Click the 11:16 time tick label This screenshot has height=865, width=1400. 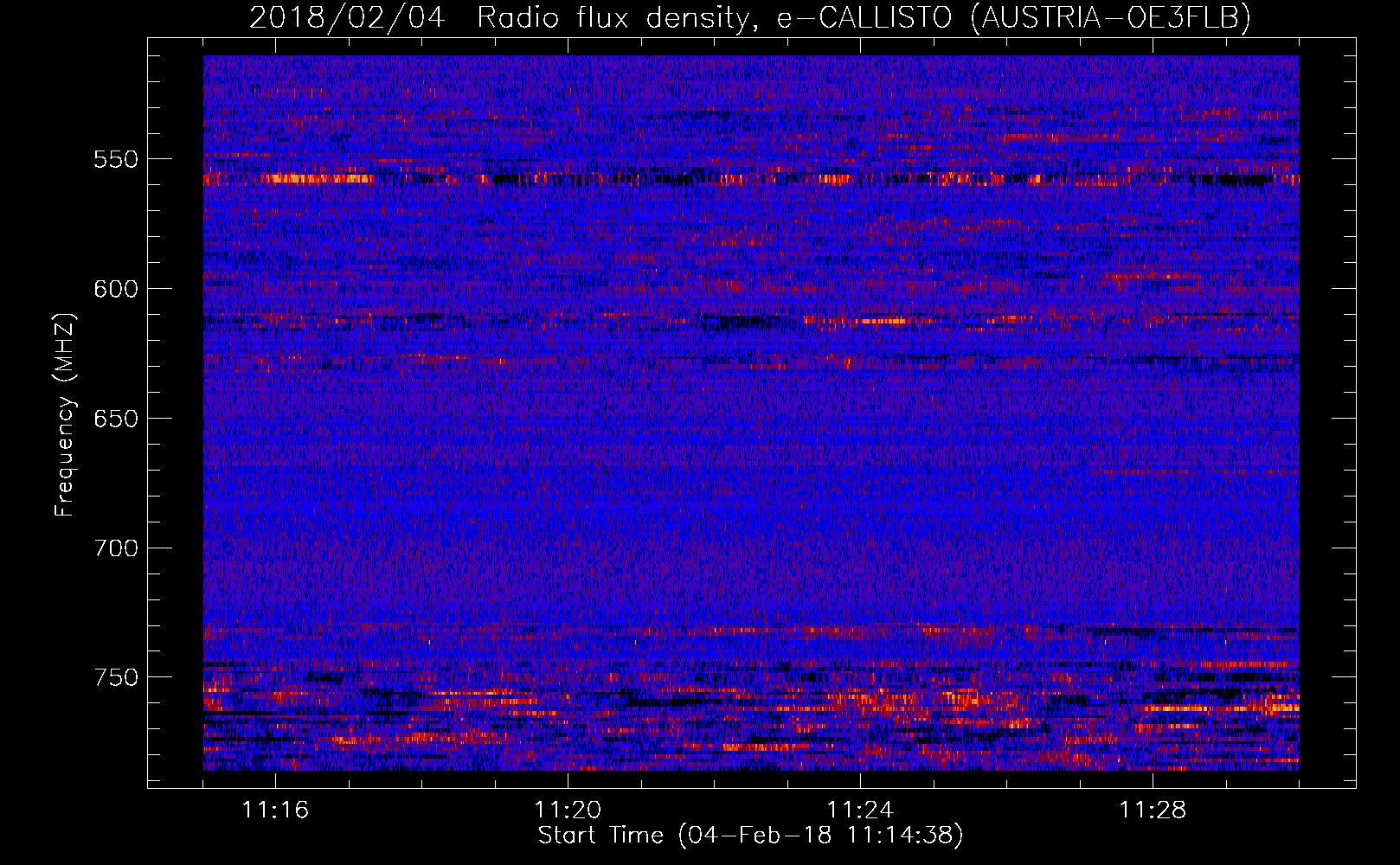[275, 811]
